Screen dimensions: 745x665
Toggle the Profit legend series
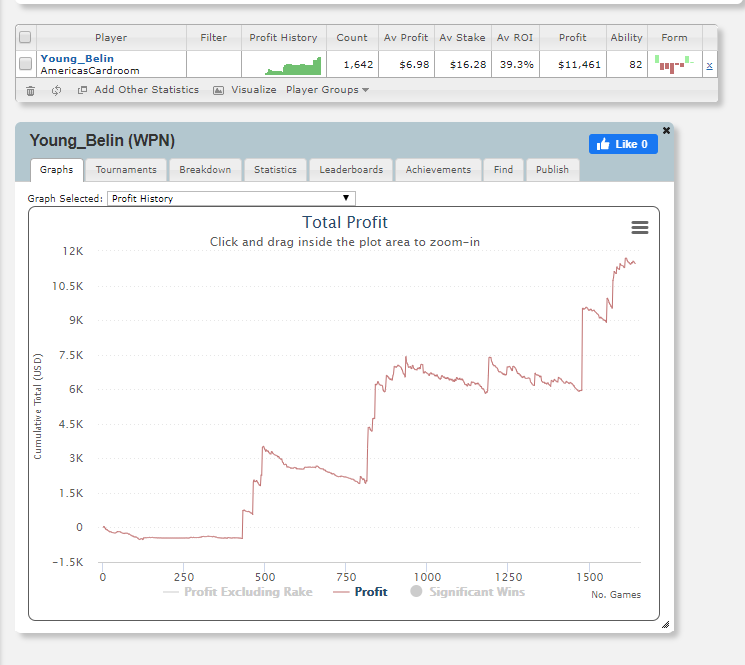click(360, 592)
